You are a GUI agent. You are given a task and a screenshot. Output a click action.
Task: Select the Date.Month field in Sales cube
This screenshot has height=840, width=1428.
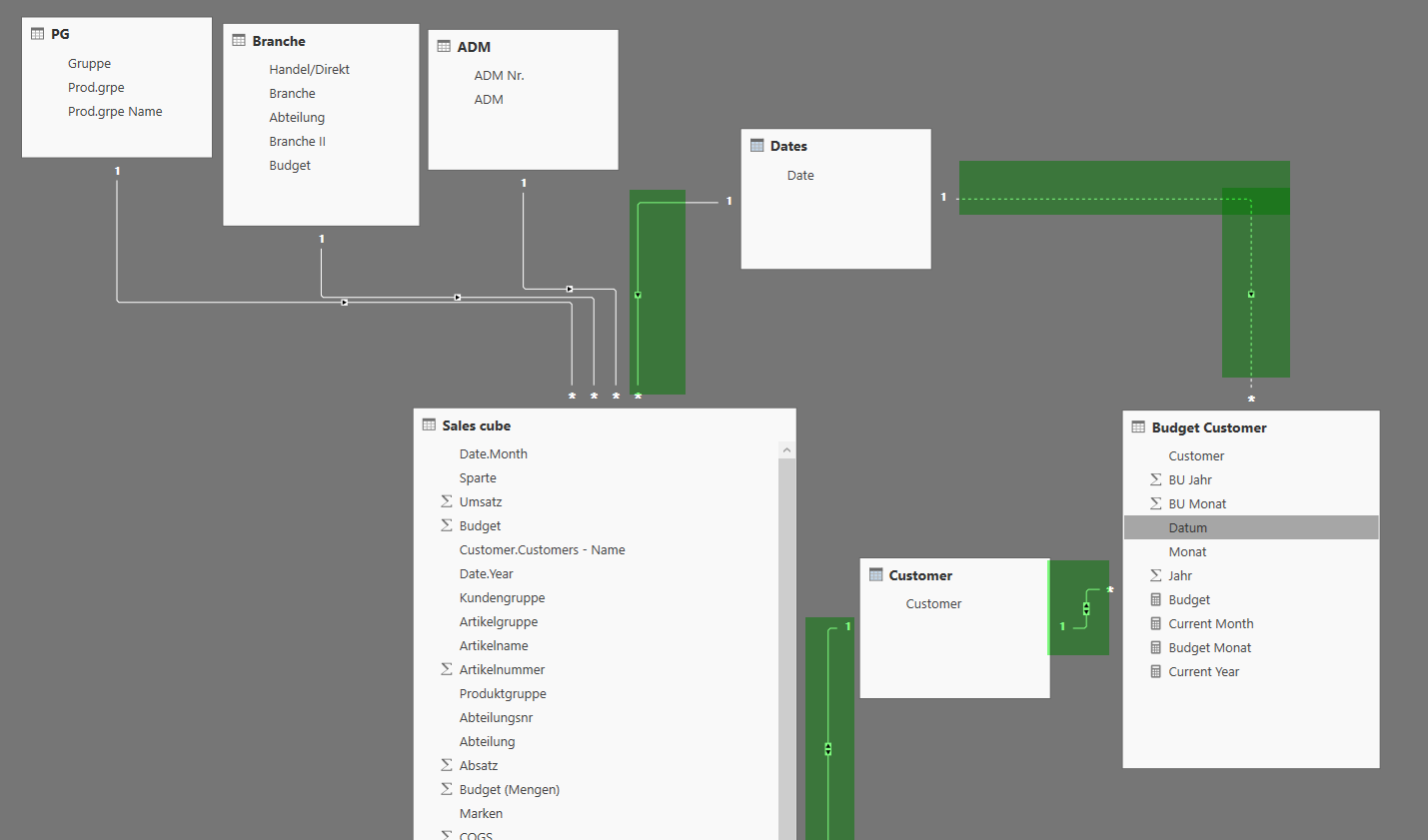click(494, 453)
